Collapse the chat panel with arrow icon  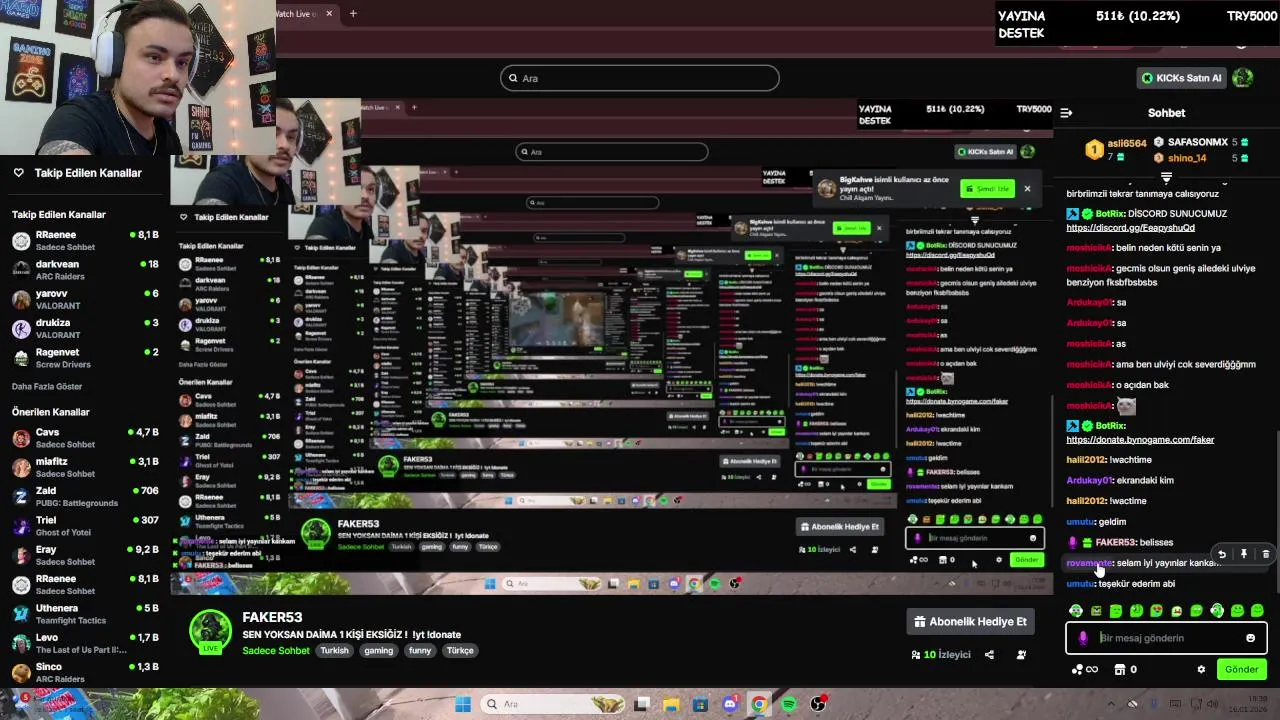(x=1066, y=113)
